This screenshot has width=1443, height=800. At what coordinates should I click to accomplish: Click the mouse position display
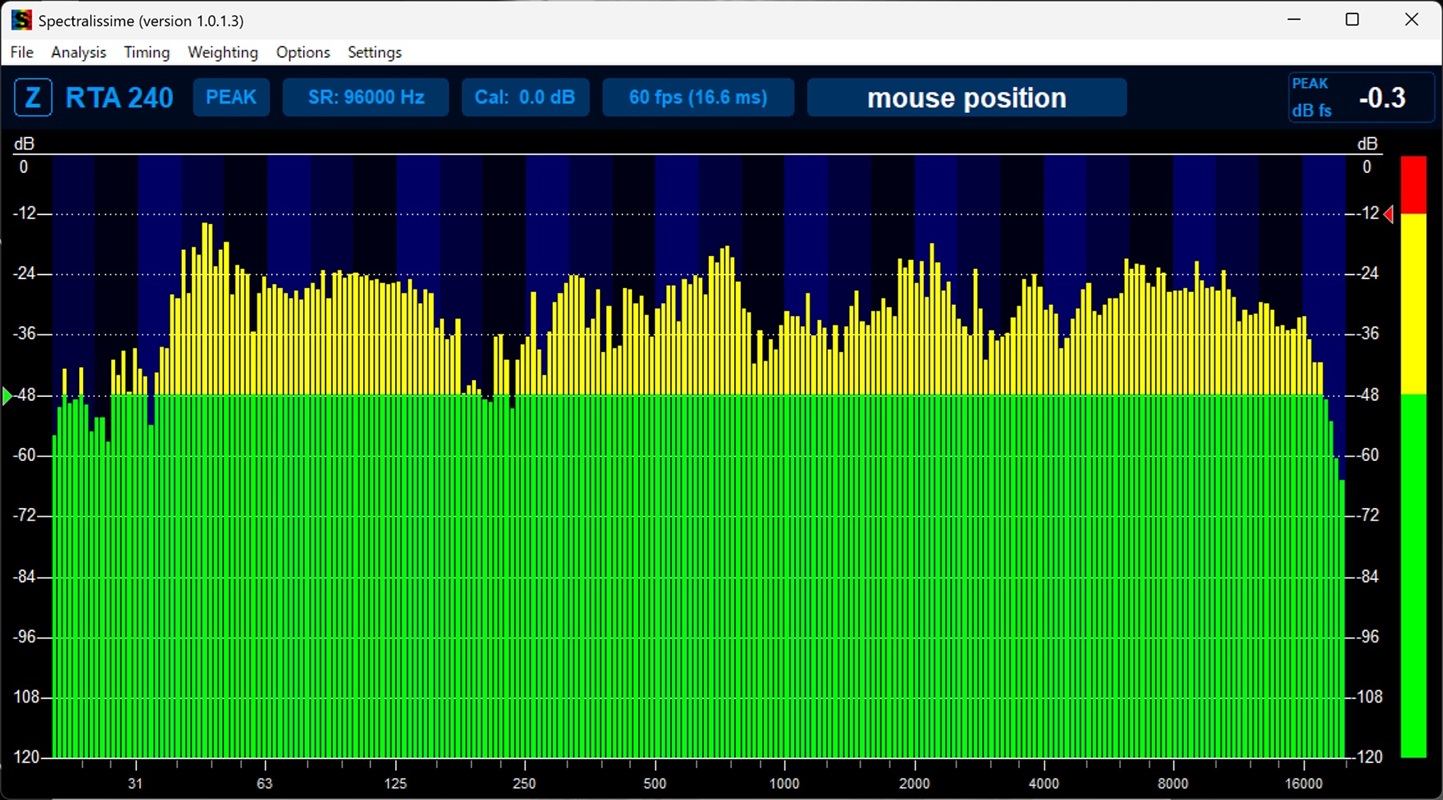pos(967,97)
